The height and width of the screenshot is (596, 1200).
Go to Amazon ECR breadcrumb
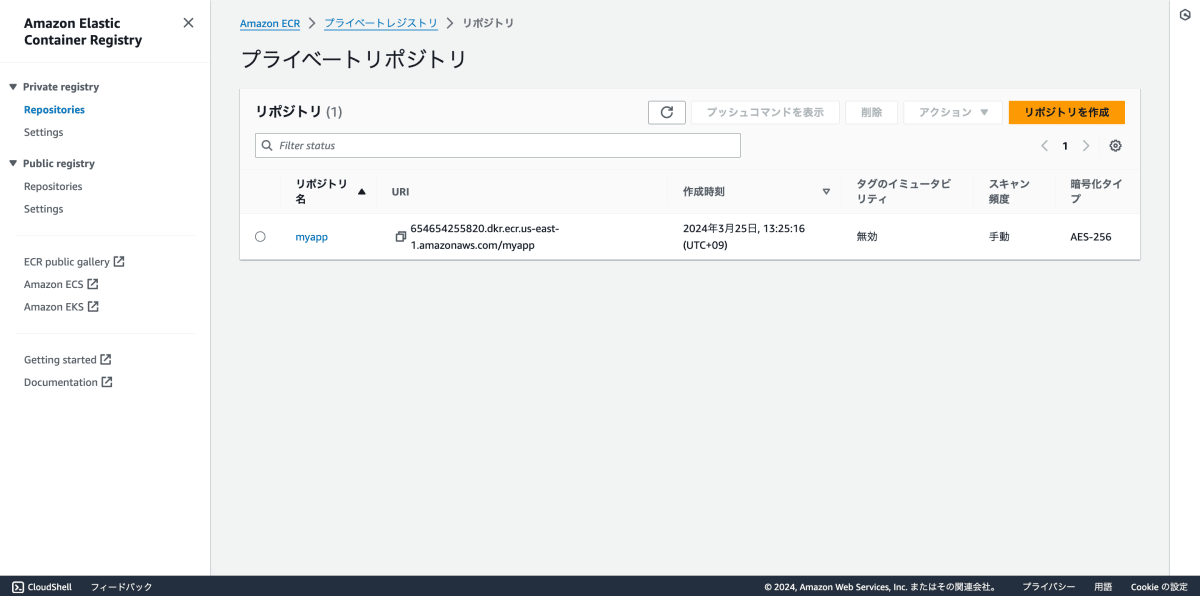click(x=270, y=23)
